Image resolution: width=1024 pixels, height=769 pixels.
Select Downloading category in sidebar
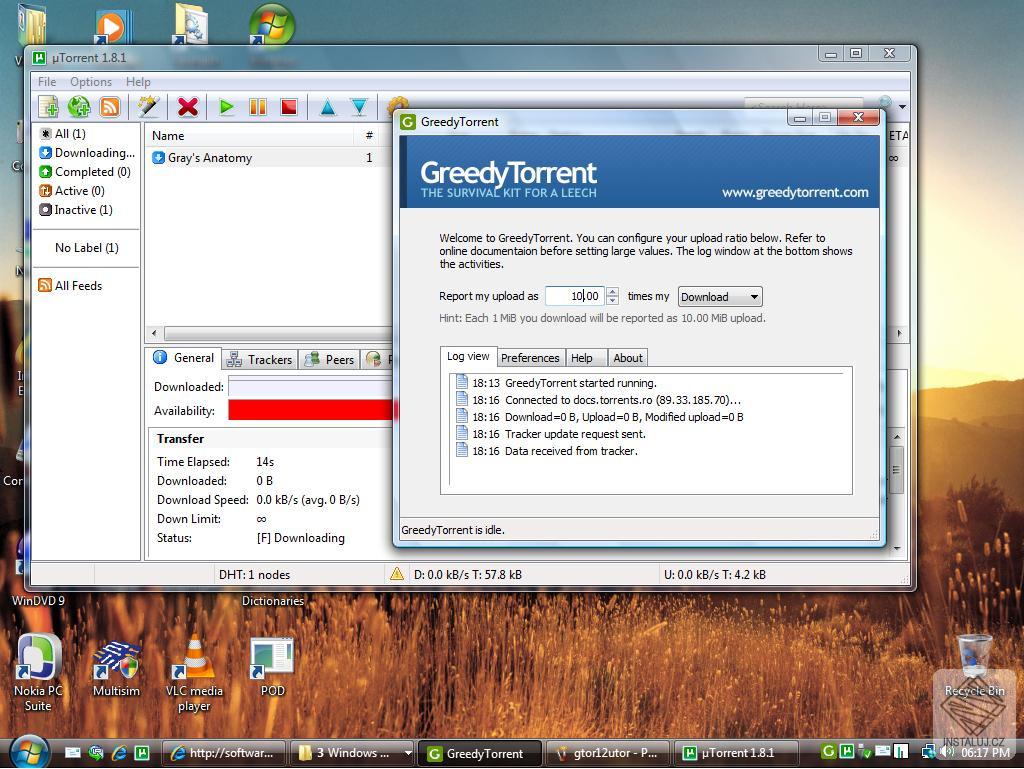(x=87, y=152)
